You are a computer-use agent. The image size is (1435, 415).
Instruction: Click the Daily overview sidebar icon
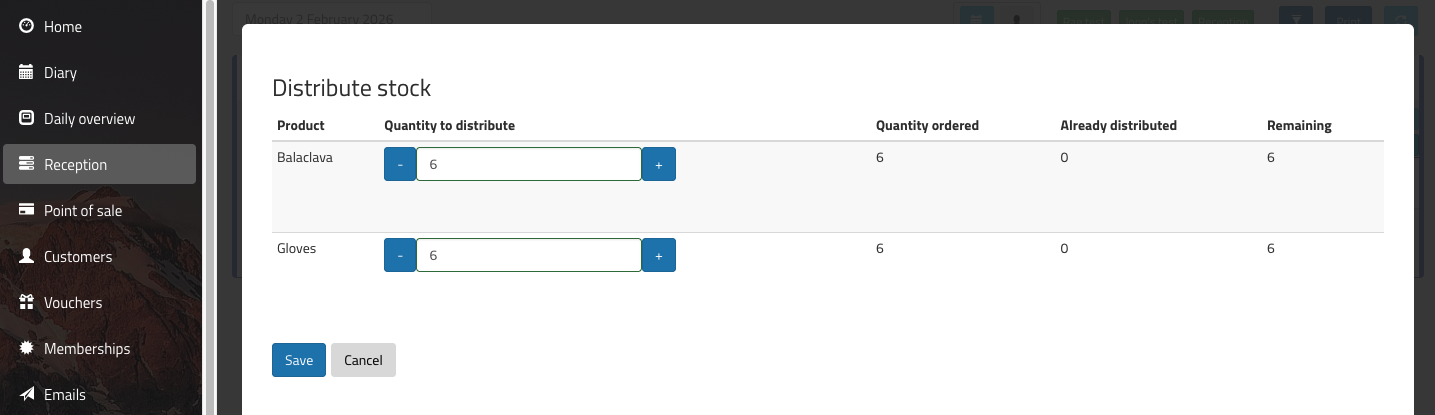(27, 118)
